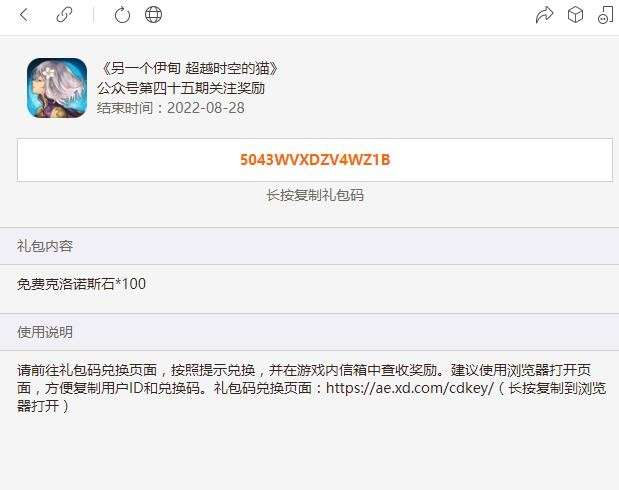Click the 请前往礼包码兑换页面 instruction text
This screenshot has width=619, height=490.
87,370
